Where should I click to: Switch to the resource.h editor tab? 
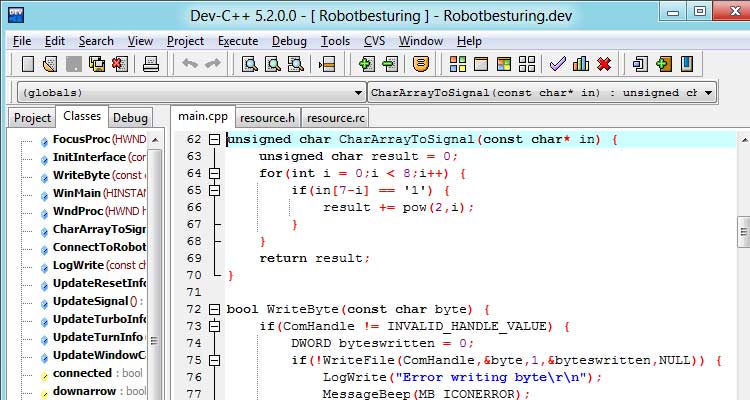(267, 118)
